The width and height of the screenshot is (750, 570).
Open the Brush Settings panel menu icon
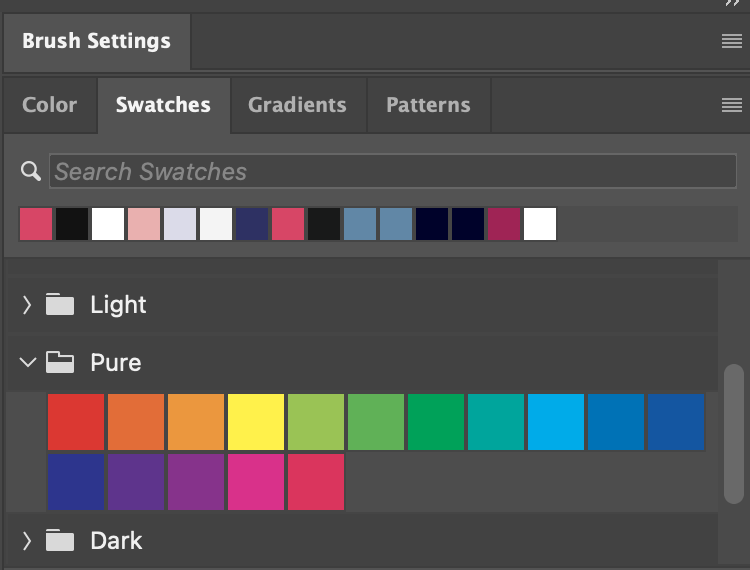(x=731, y=41)
